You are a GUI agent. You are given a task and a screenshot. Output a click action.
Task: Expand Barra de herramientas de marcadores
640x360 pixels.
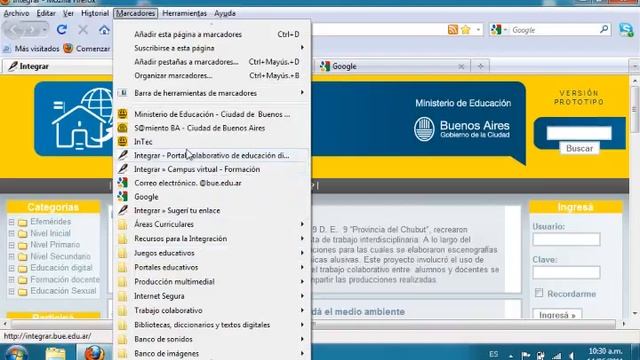pos(212,93)
